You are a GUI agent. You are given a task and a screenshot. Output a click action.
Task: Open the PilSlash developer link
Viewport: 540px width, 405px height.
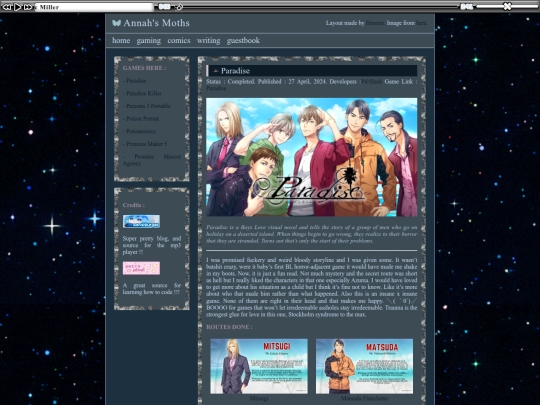pos(371,82)
